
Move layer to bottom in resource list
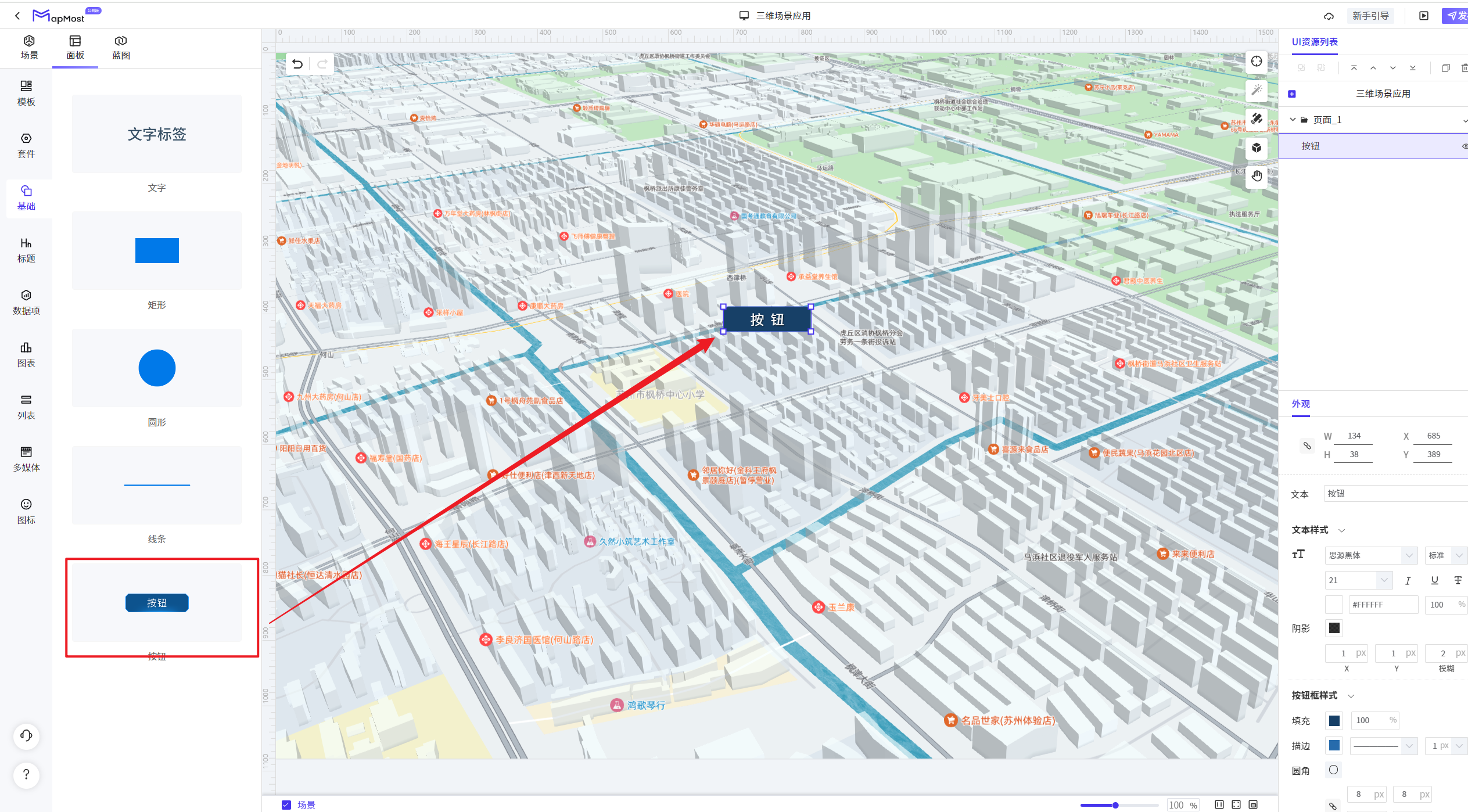click(1413, 68)
